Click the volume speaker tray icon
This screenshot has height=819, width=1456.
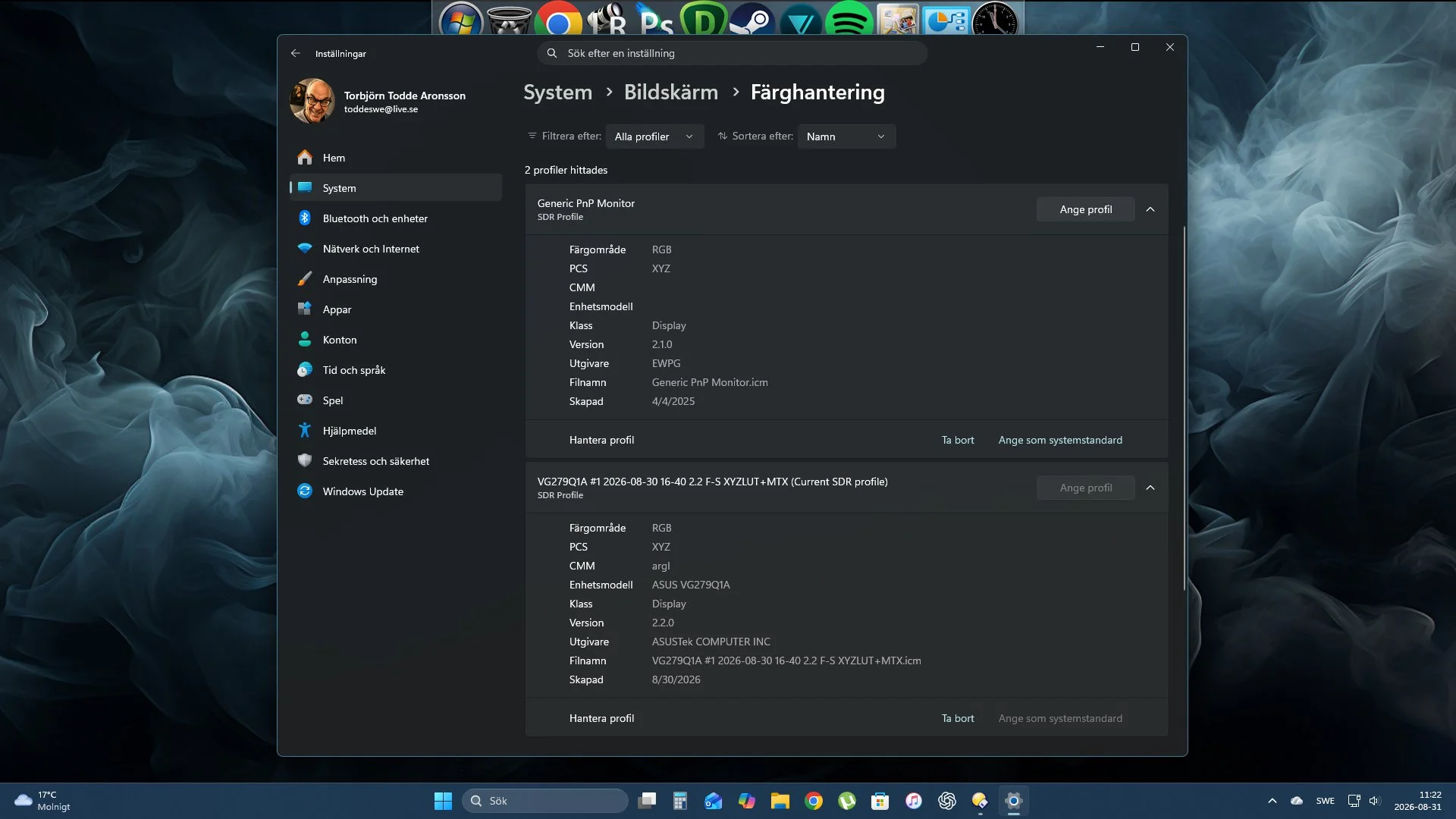click(x=1375, y=801)
